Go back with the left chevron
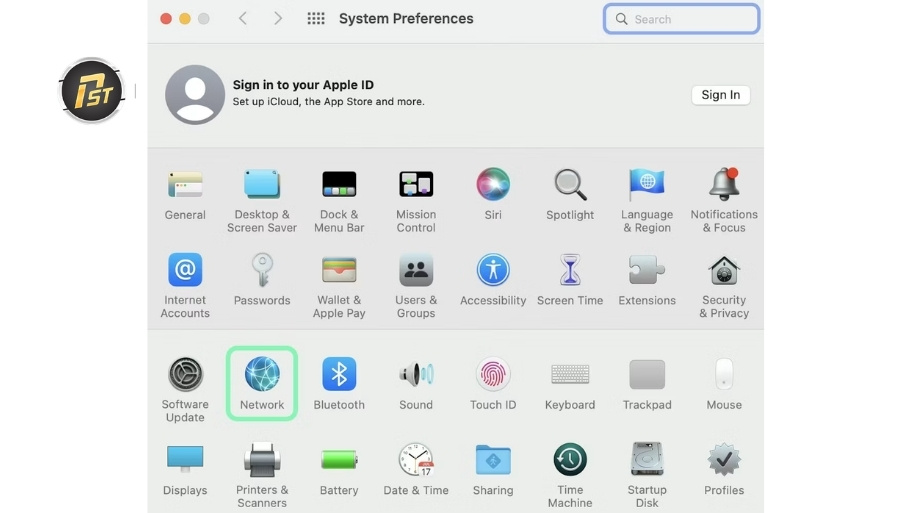Viewport: 912px width, 513px height. pyautogui.click(x=243, y=19)
